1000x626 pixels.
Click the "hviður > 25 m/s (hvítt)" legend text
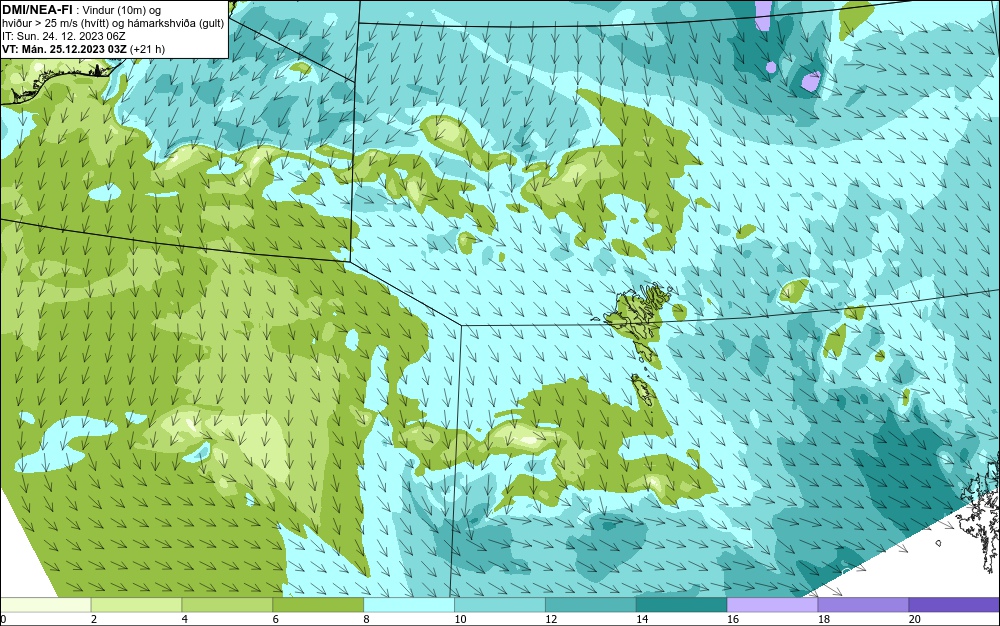point(54,23)
